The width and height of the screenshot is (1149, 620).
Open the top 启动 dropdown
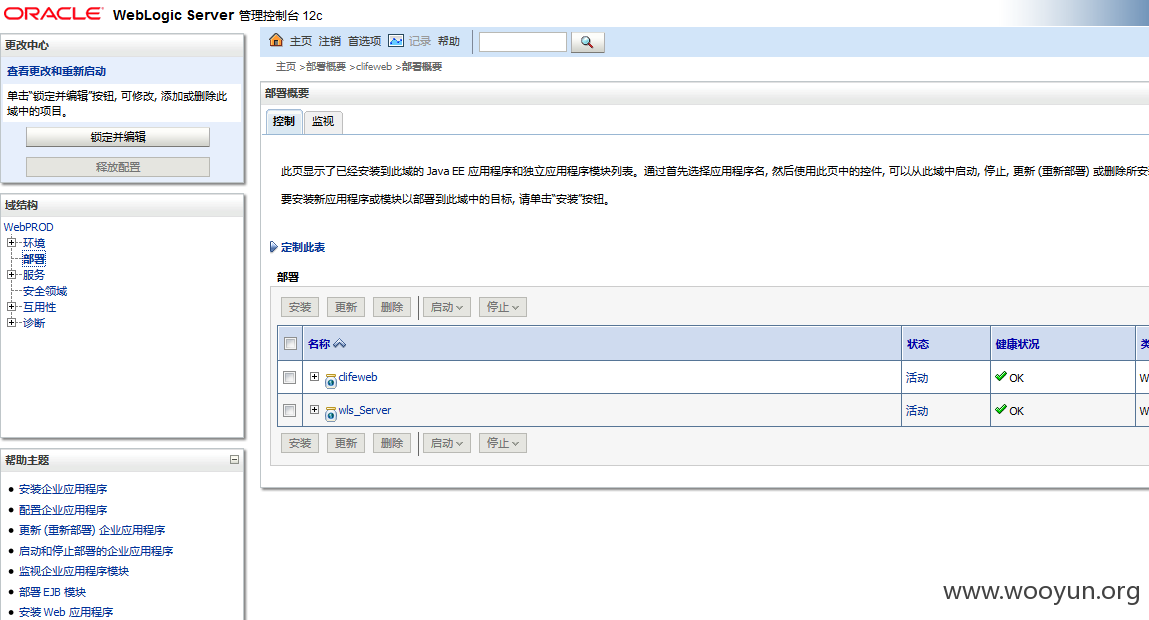[447, 307]
